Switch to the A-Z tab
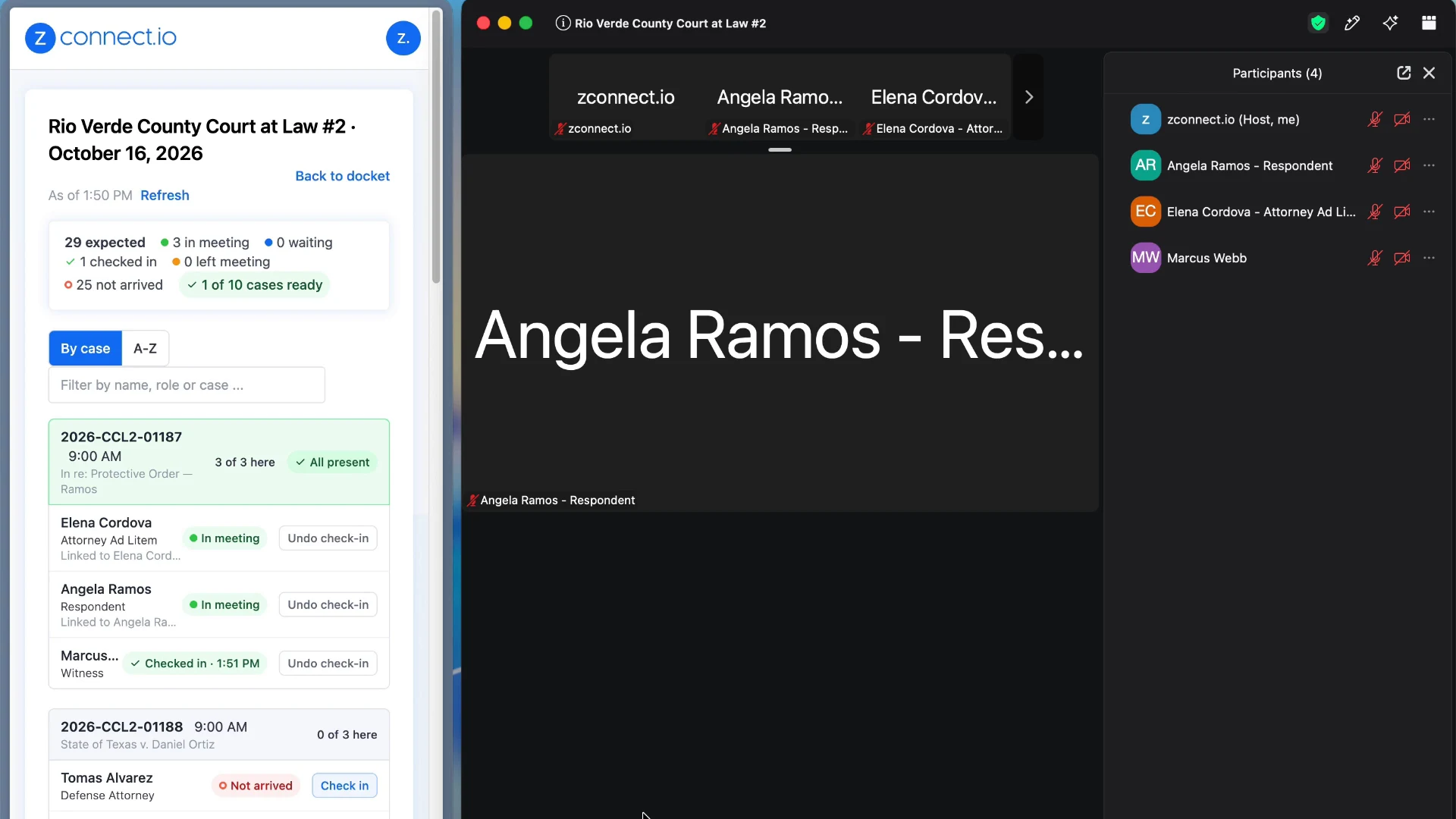 (x=145, y=348)
